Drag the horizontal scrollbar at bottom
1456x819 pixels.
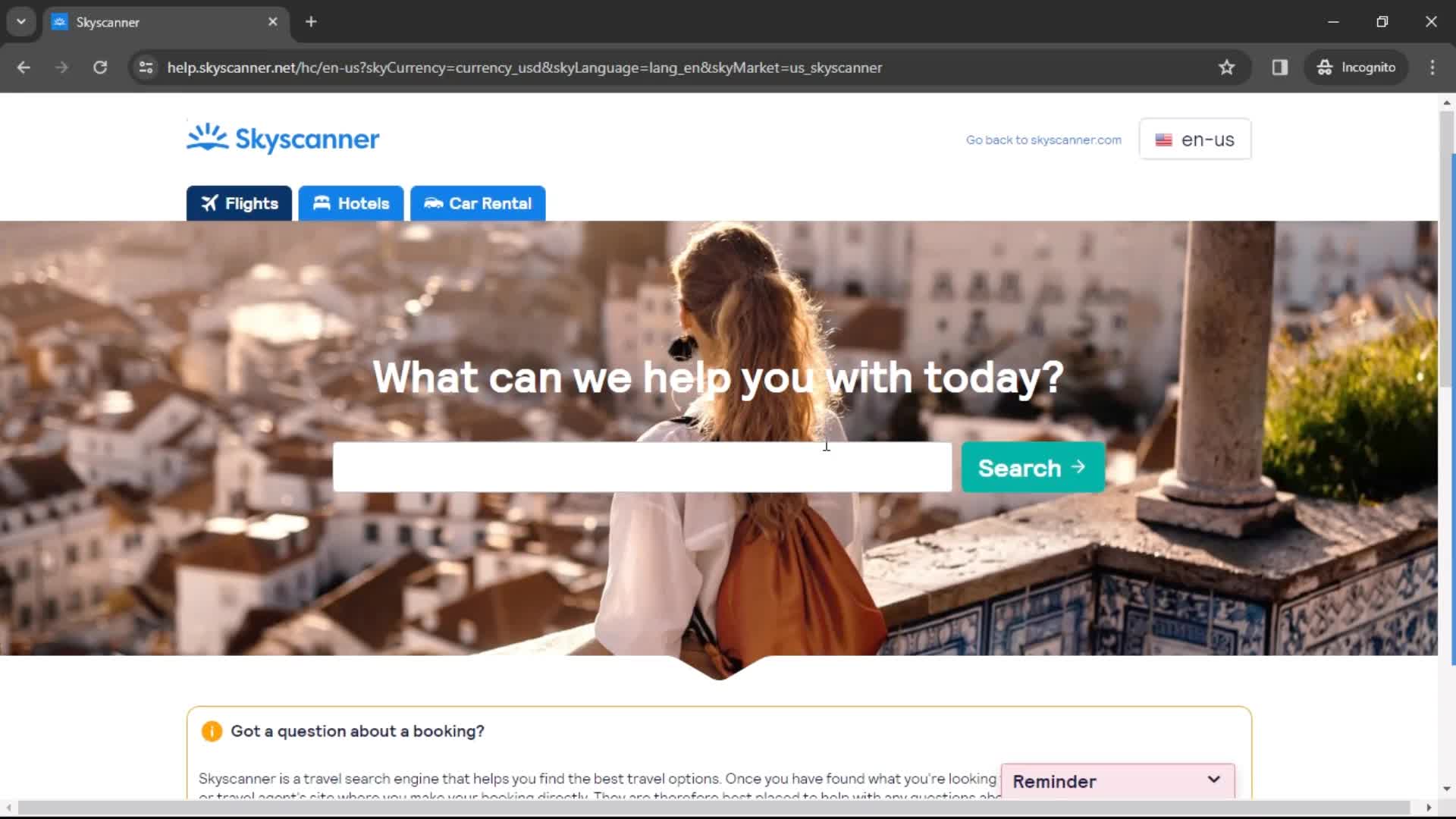coord(728,806)
